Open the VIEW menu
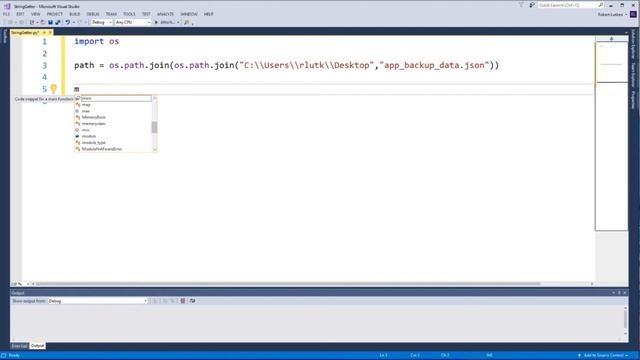Screen dimensions: 640x360 36,14
